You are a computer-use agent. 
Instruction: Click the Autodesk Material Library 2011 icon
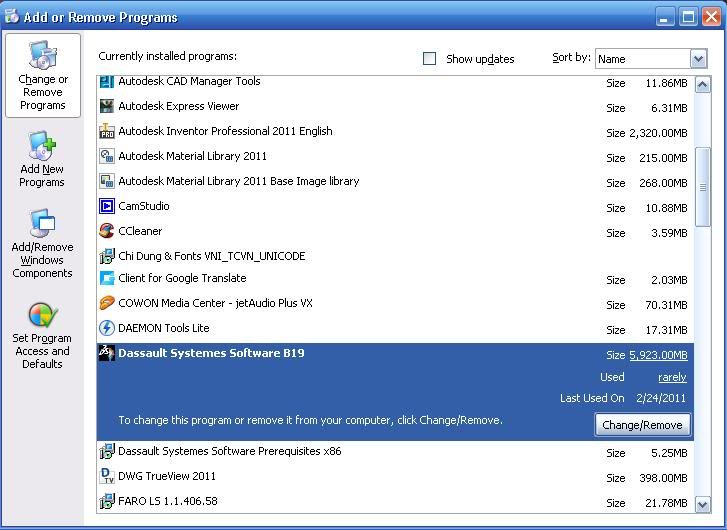coord(107,156)
